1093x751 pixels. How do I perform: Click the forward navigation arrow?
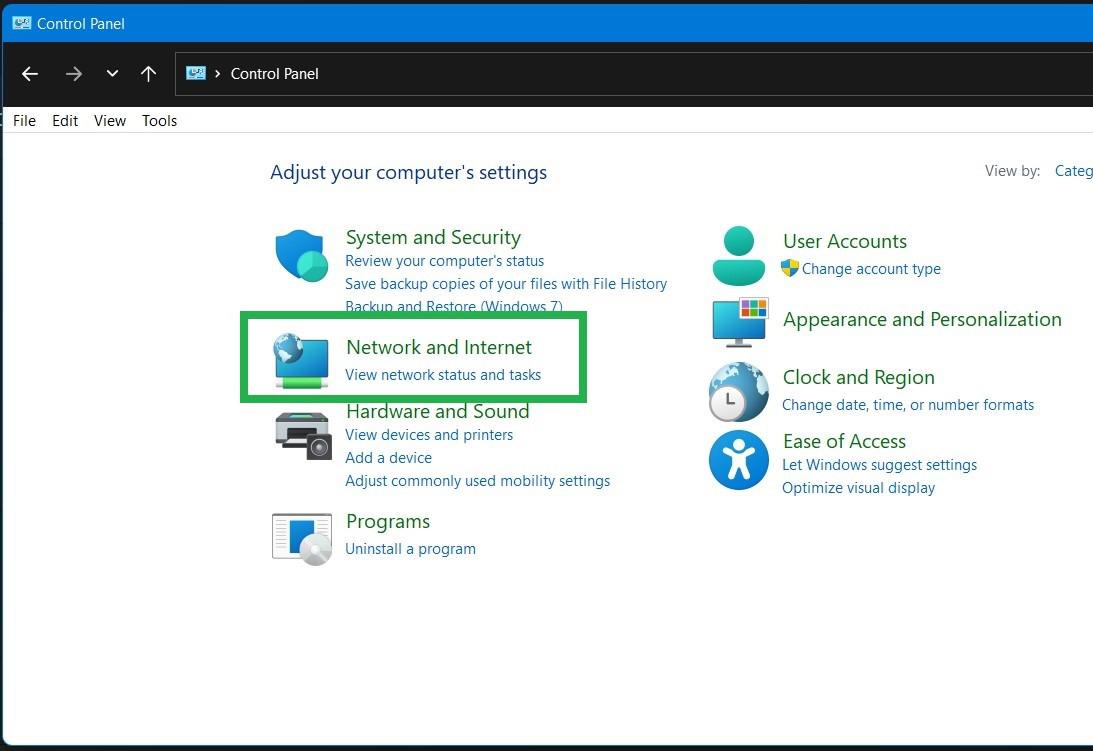(x=74, y=74)
